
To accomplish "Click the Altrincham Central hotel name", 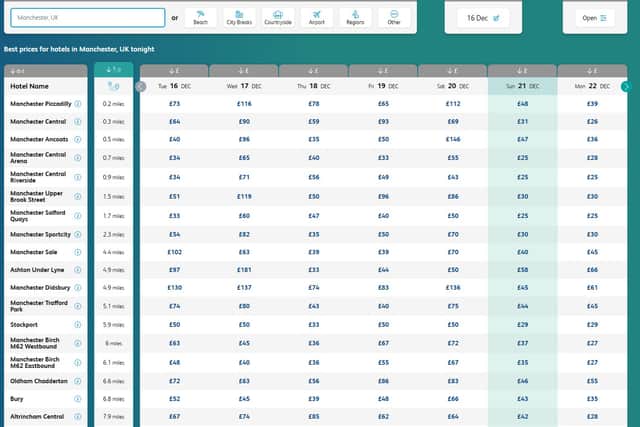I will pyautogui.click(x=37, y=416).
